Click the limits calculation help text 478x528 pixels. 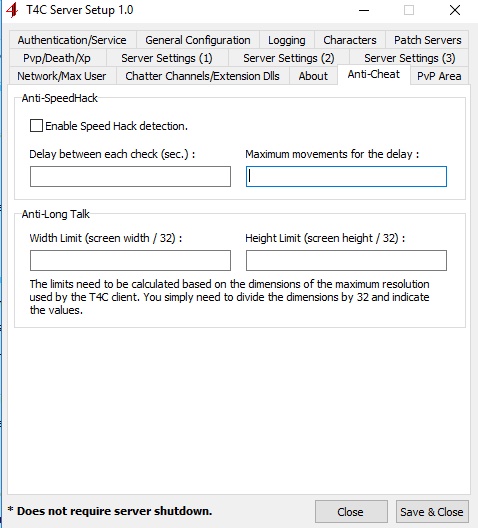click(230, 297)
